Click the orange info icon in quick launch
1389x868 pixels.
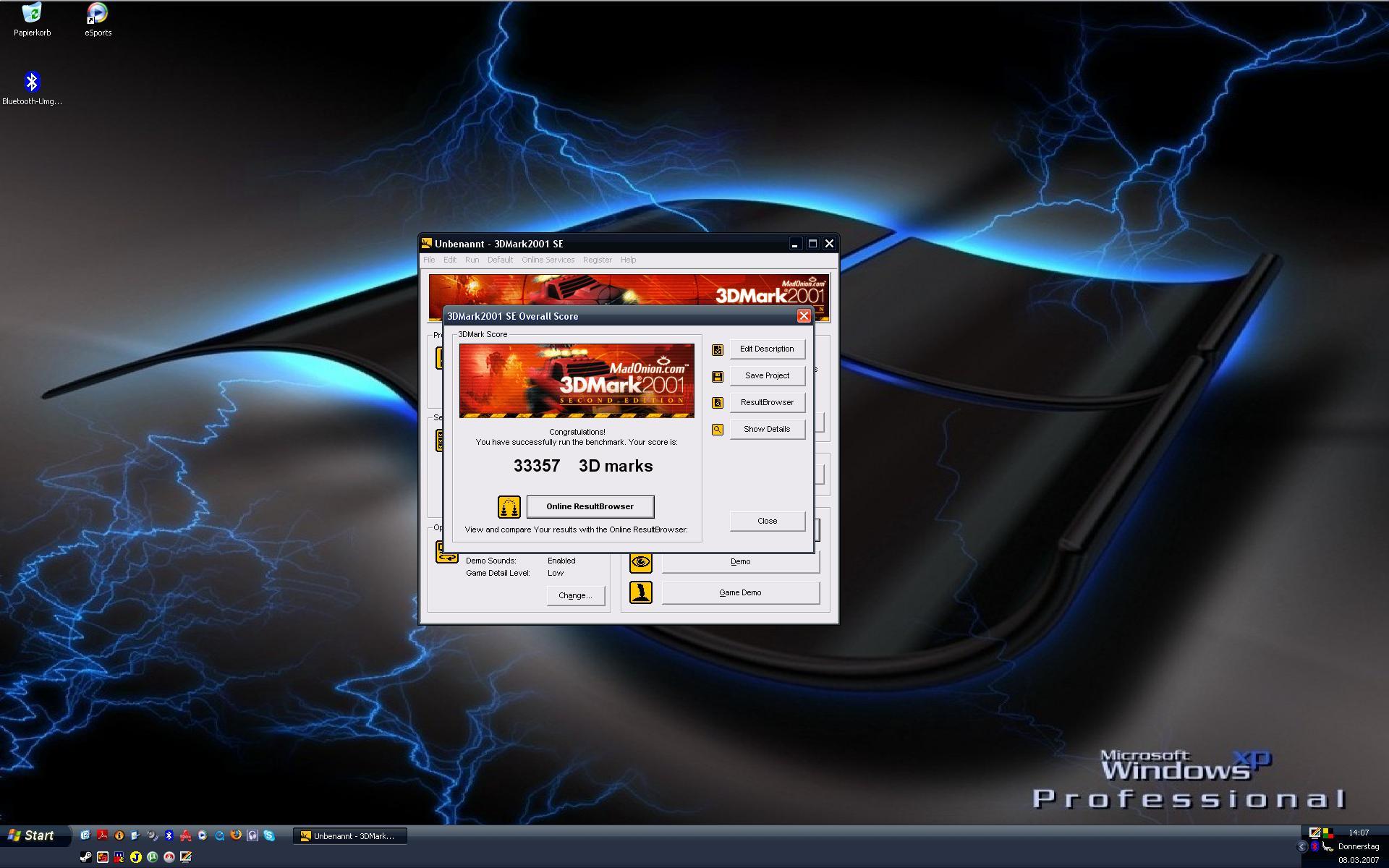(119, 835)
